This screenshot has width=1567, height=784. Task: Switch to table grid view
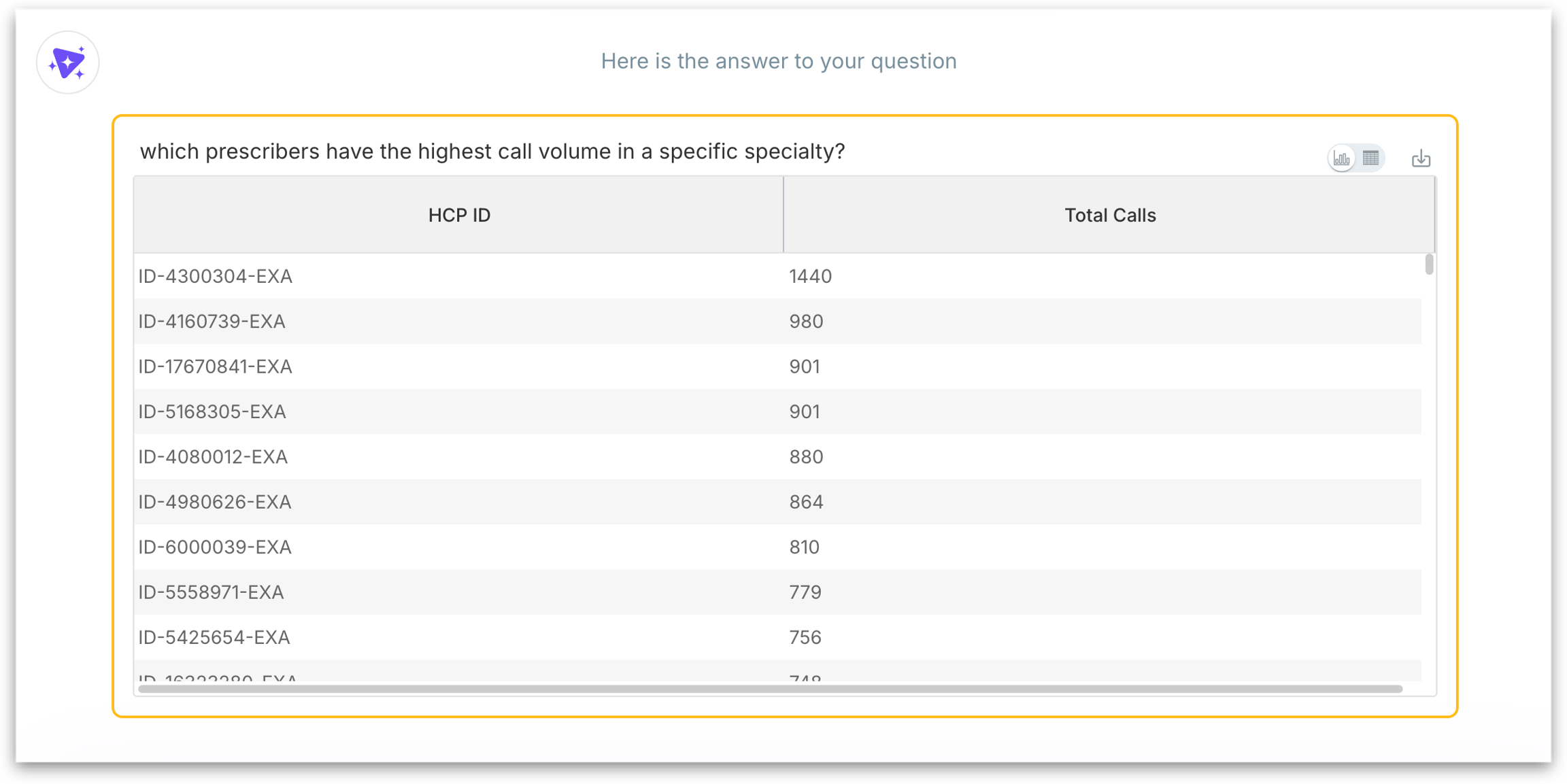click(x=1370, y=158)
